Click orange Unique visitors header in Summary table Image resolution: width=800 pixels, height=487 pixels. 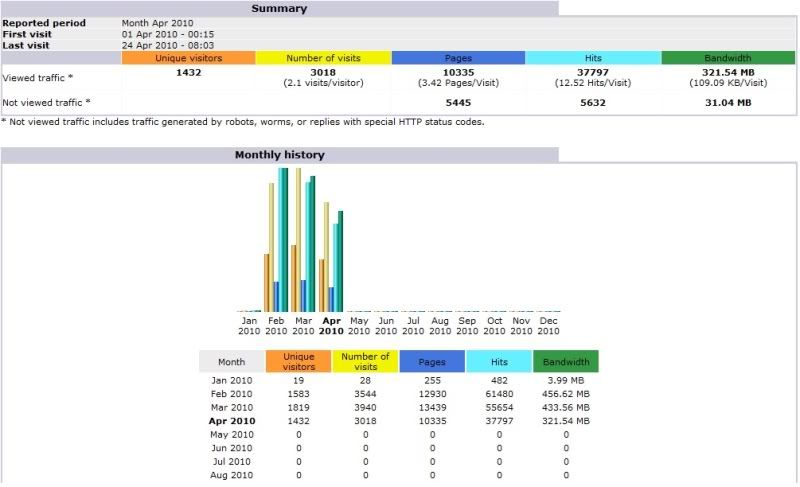point(188,58)
